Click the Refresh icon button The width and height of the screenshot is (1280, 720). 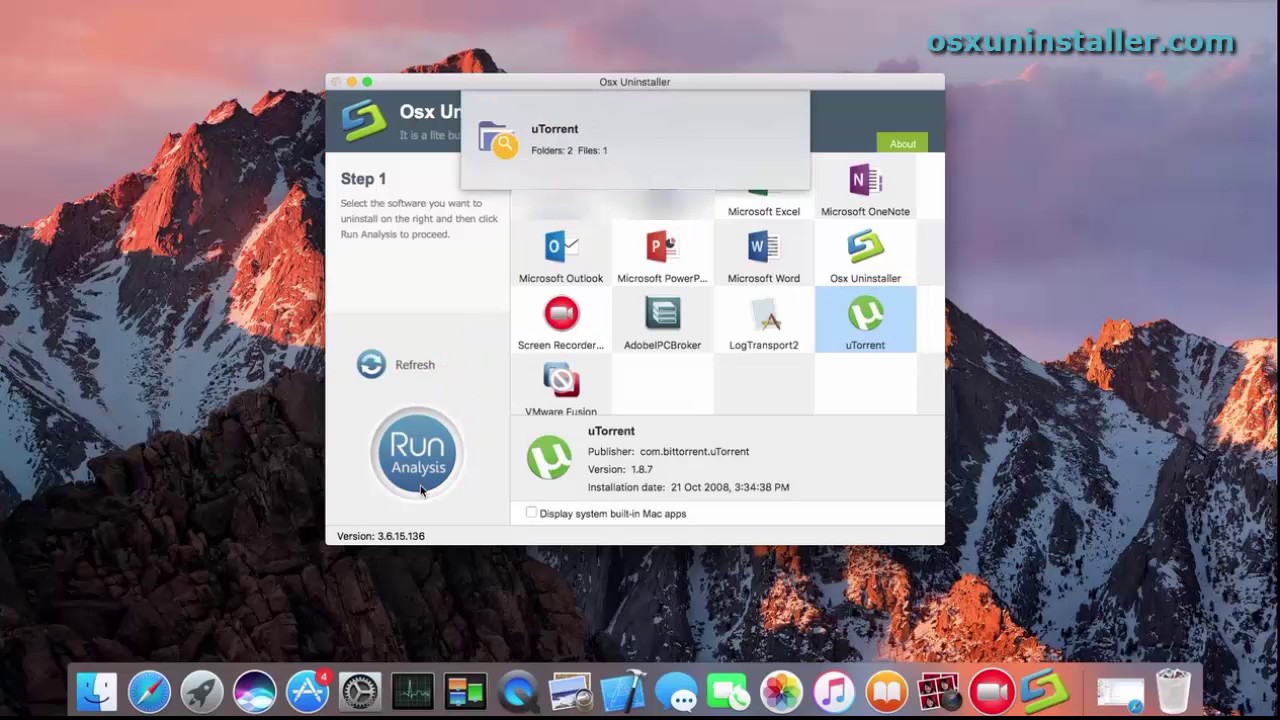371,364
